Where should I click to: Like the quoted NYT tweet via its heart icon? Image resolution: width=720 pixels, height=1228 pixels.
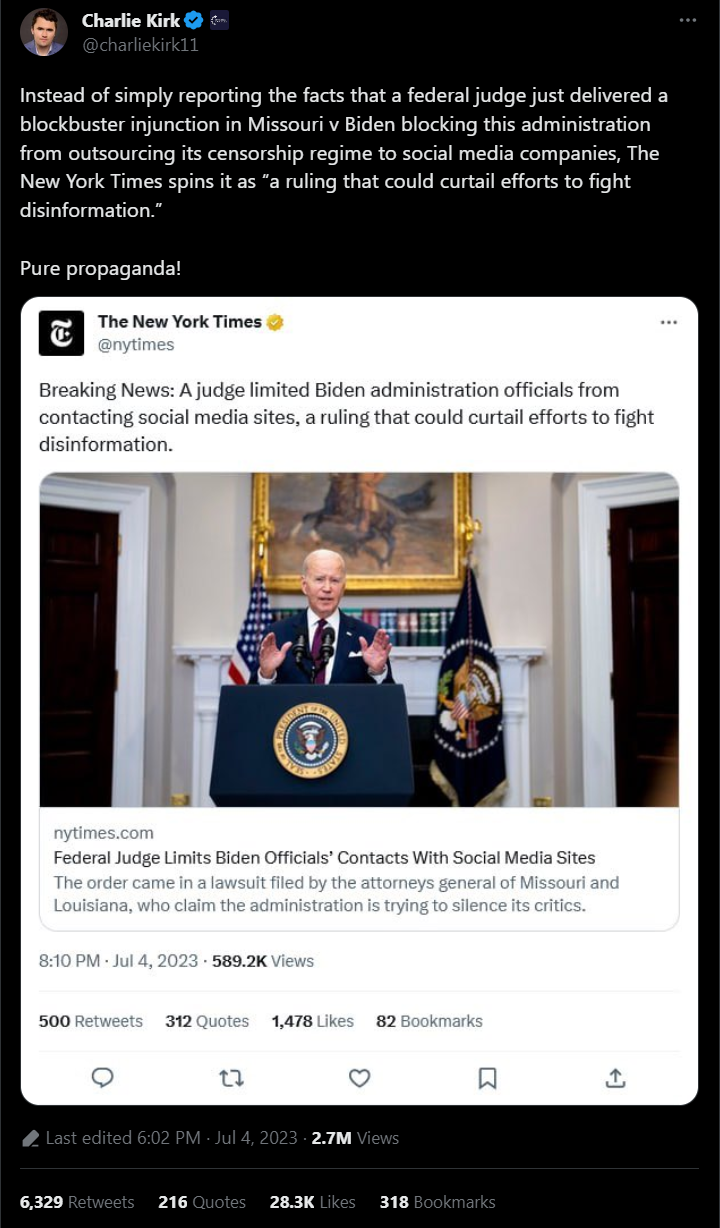point(359,1077)
